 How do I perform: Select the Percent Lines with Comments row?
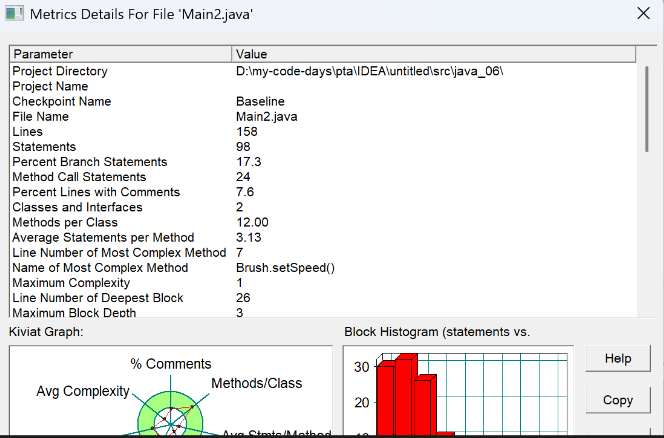click(323, 192)
